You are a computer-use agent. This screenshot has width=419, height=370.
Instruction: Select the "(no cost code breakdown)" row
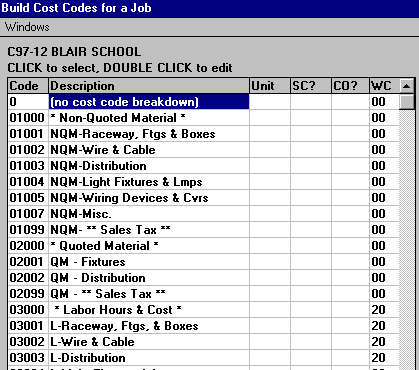point(203,102)
